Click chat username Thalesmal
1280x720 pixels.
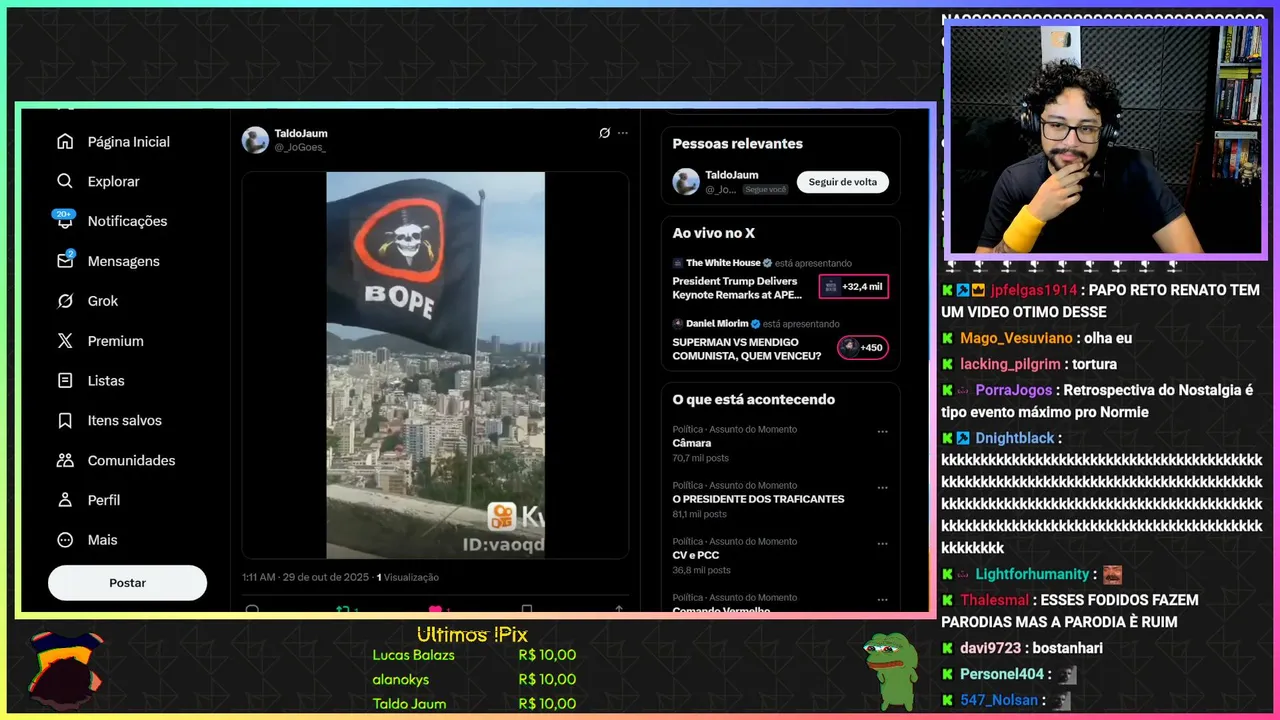pos(995,600)
